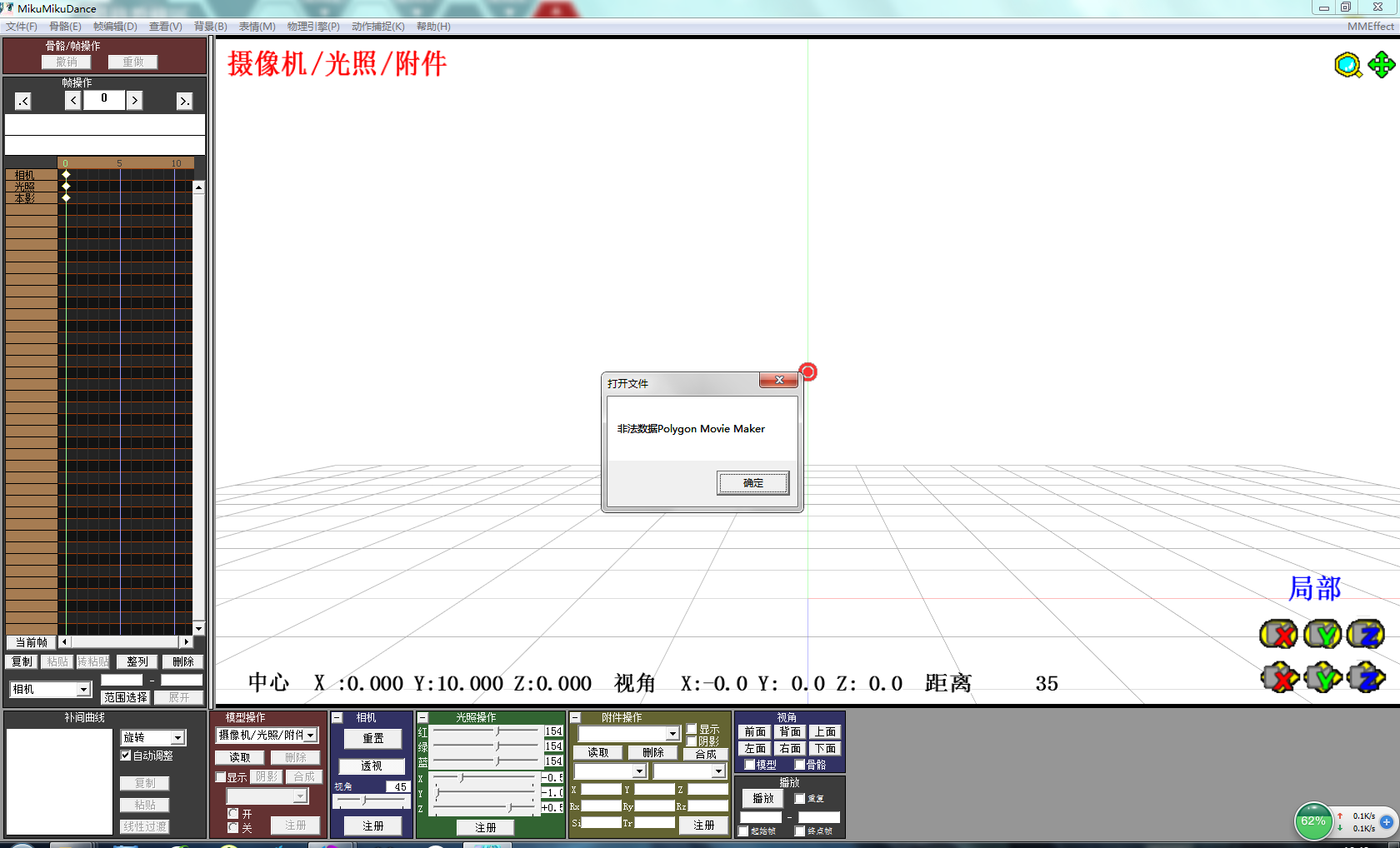This screenshot has height=848, width=1400.
Task: Click the lower Y axis move icon
Action: (1323, 677)
